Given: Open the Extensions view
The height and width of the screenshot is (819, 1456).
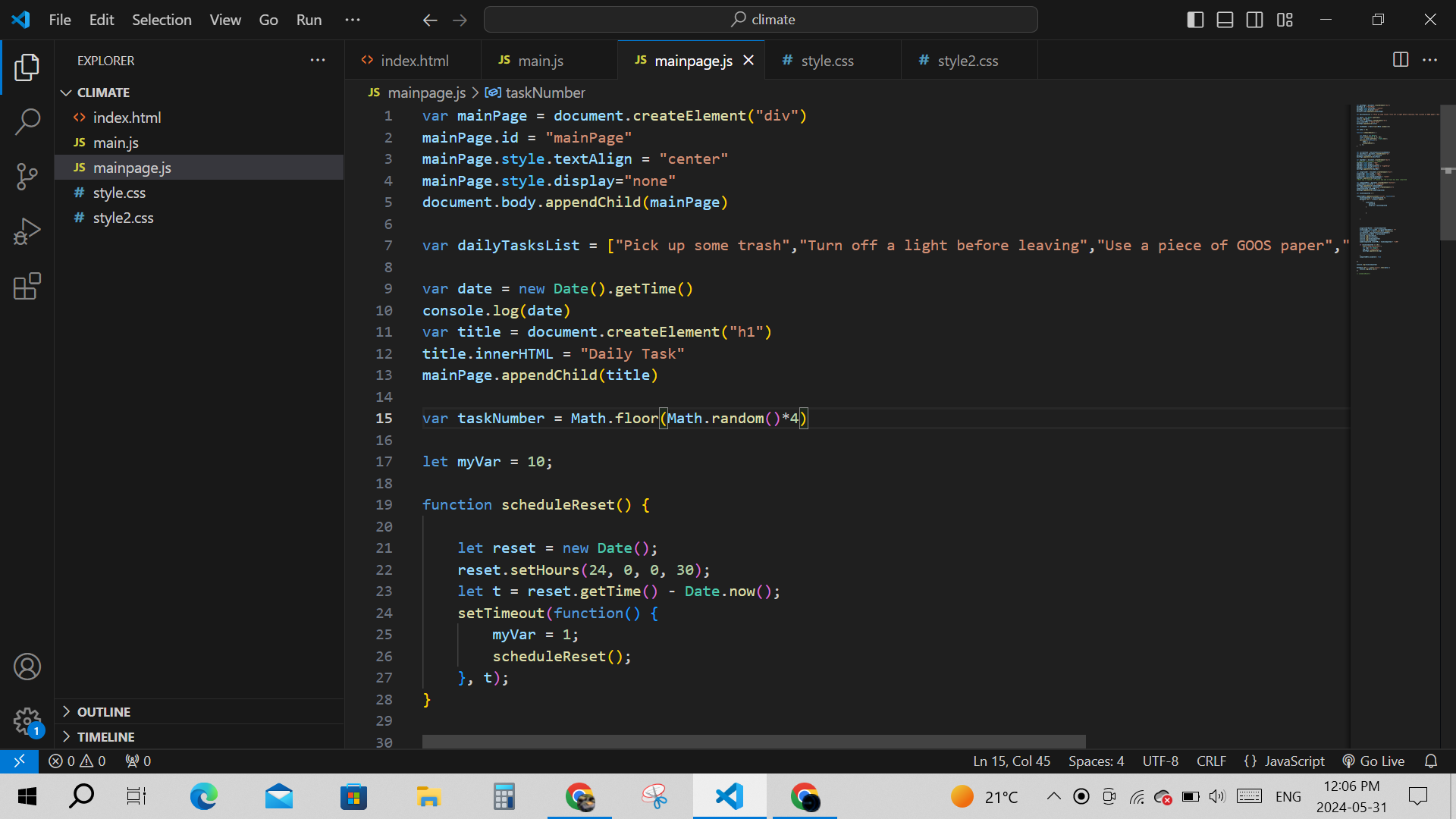Looking at the screenshot, I should point(27,287).
